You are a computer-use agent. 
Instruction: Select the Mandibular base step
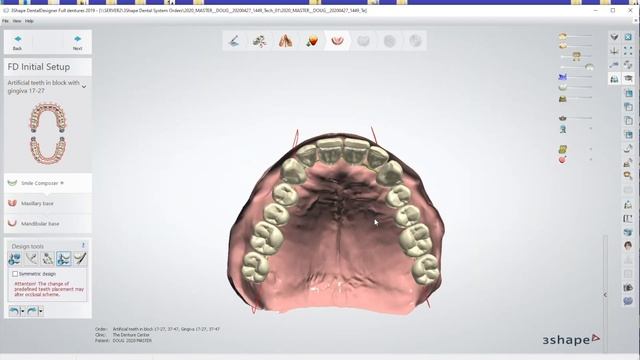(48, 223)
